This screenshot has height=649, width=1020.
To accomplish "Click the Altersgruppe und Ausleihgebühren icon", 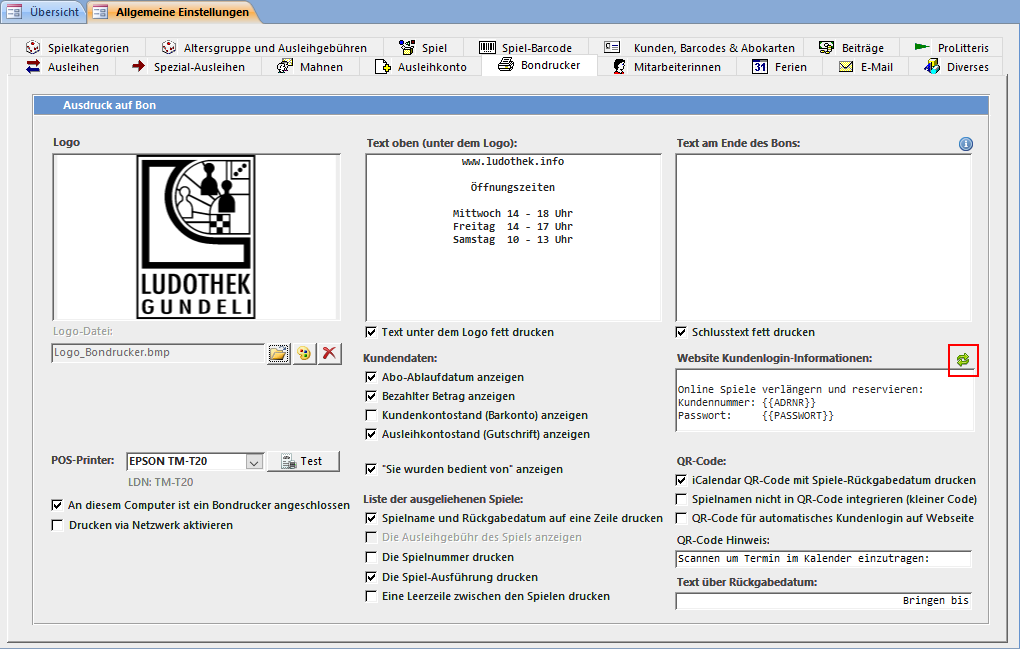I will (168, 47).
